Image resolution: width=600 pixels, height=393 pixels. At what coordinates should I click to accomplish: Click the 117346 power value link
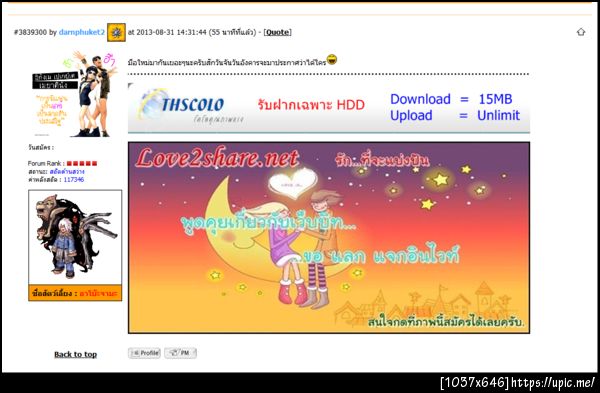(x=74, y=179)
